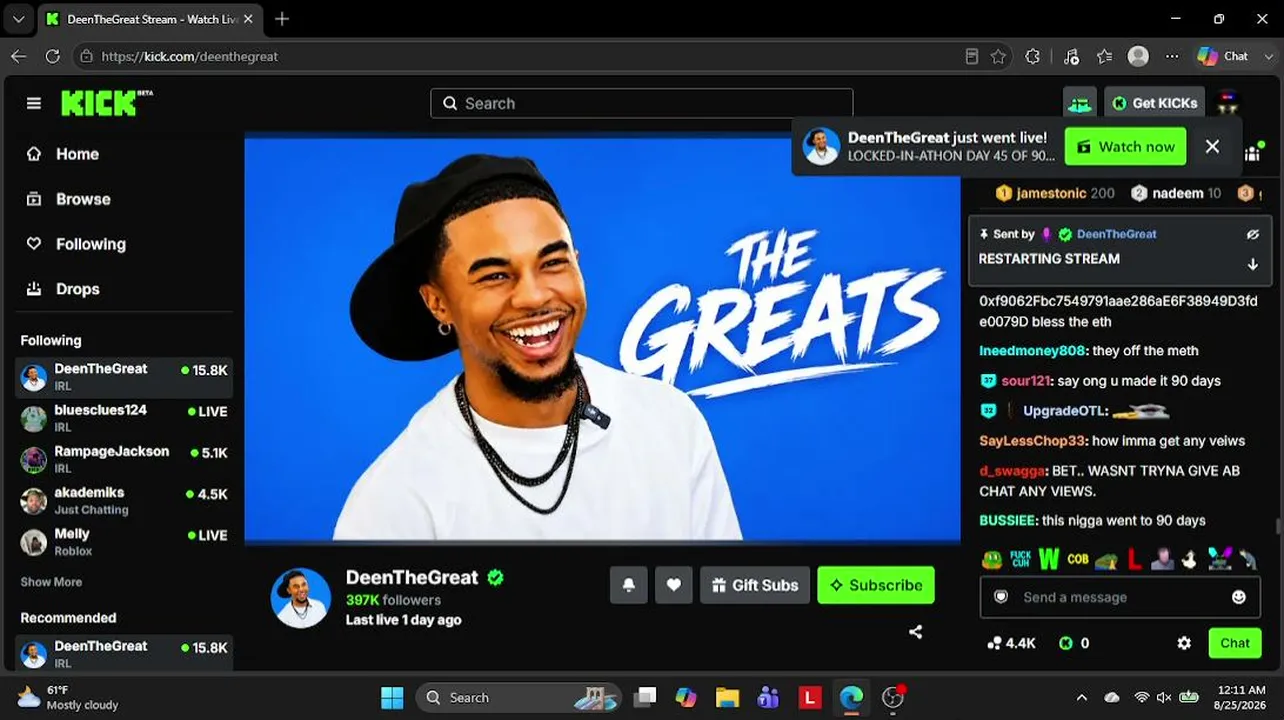Screen dimensions: 1284x720
Task: Expand the pinned message down arrow
Action: point(1253,264)
